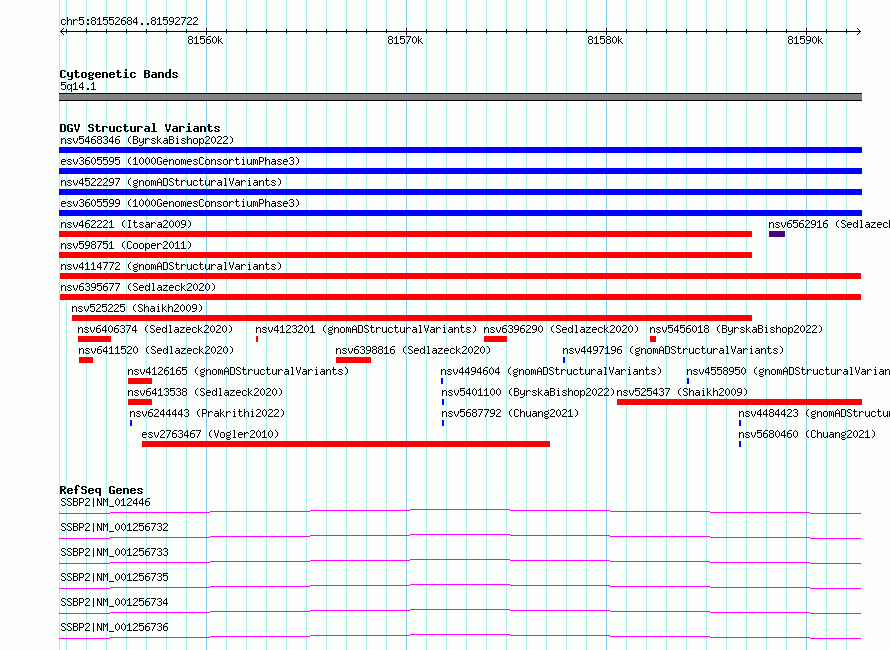Open the nsv4484423 gnomAD variant label

click(x=814, y=413)
